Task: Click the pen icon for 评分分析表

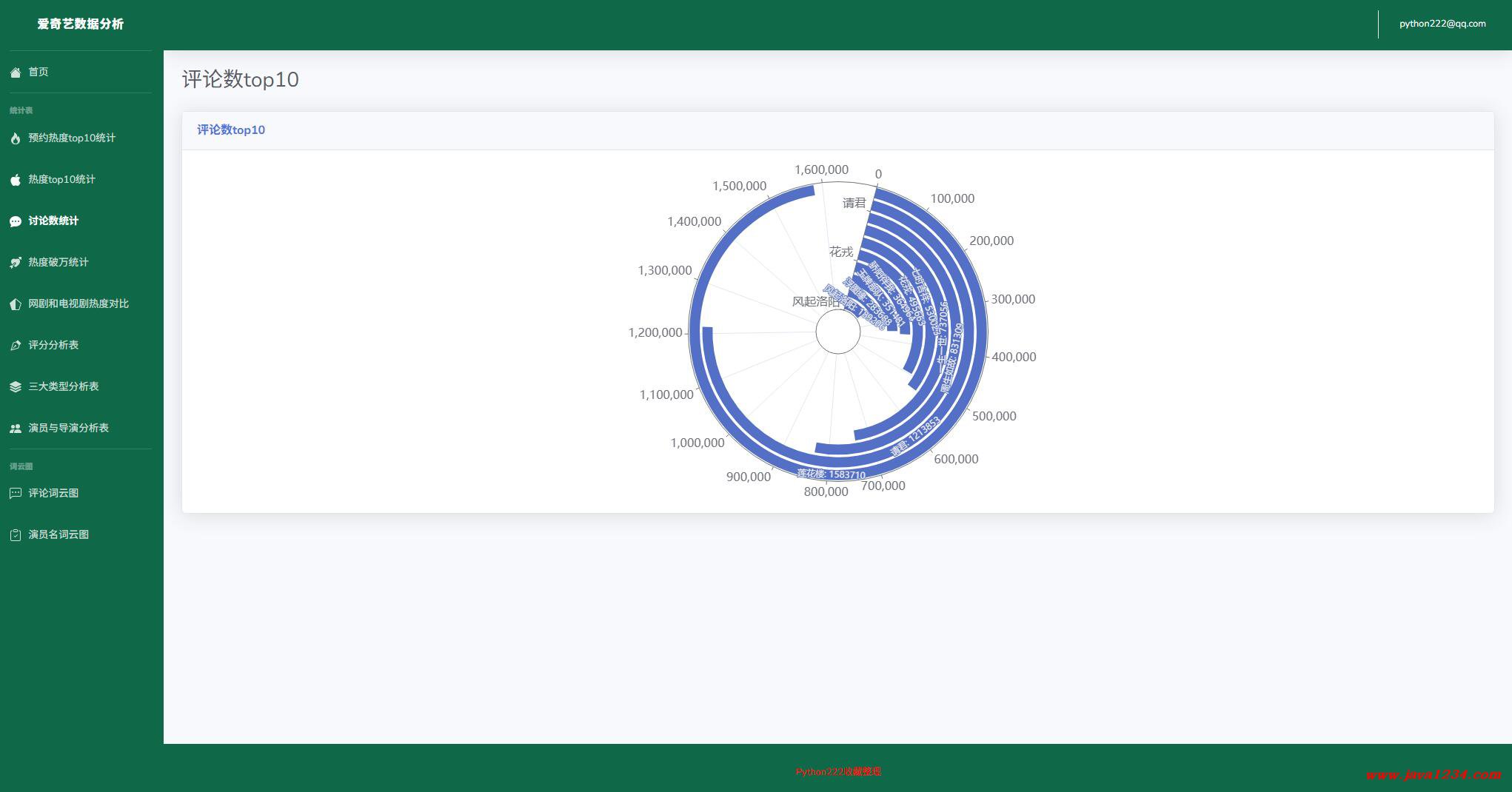Action: 15,346
